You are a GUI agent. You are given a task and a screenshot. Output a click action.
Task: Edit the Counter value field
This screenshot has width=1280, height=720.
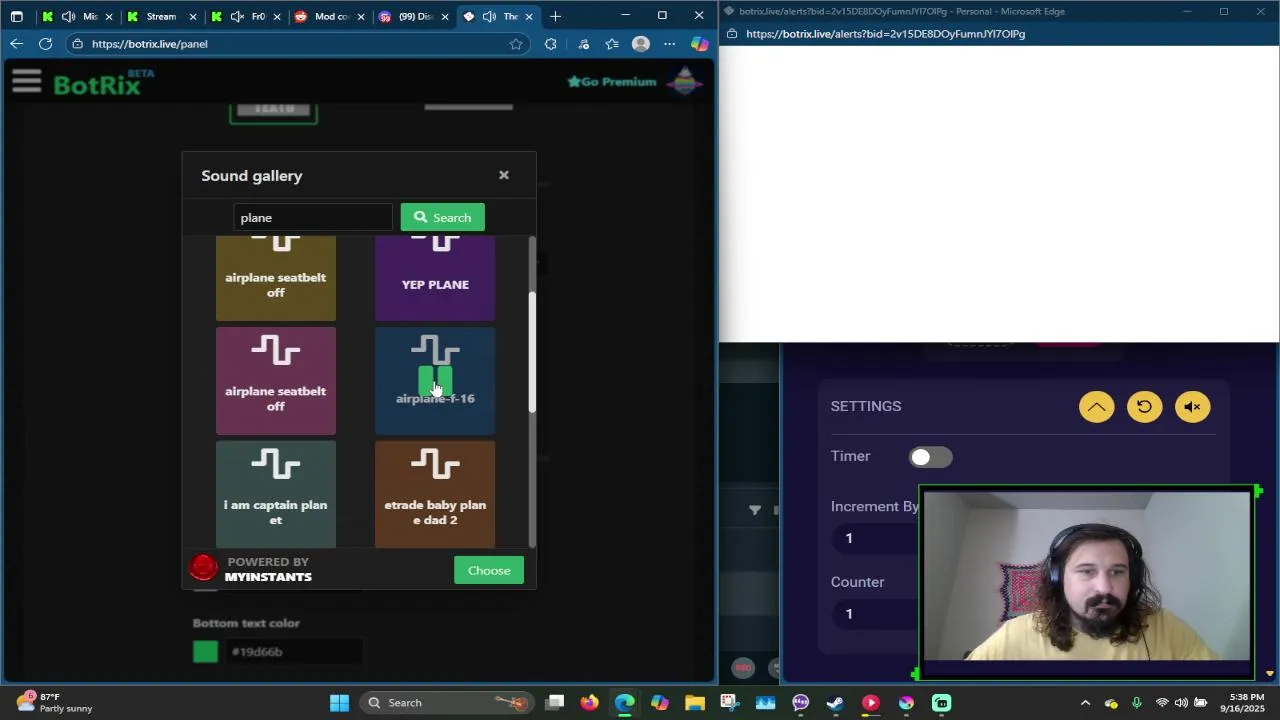(x=875, y=614)
